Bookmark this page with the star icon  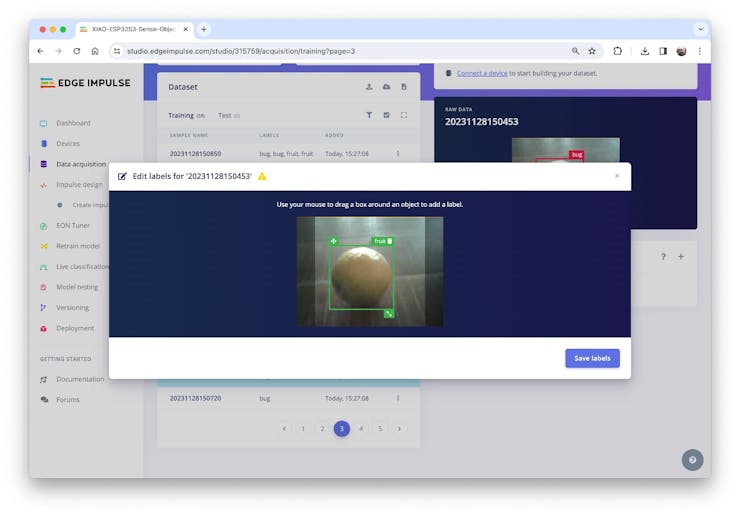(x=592, y=51)
